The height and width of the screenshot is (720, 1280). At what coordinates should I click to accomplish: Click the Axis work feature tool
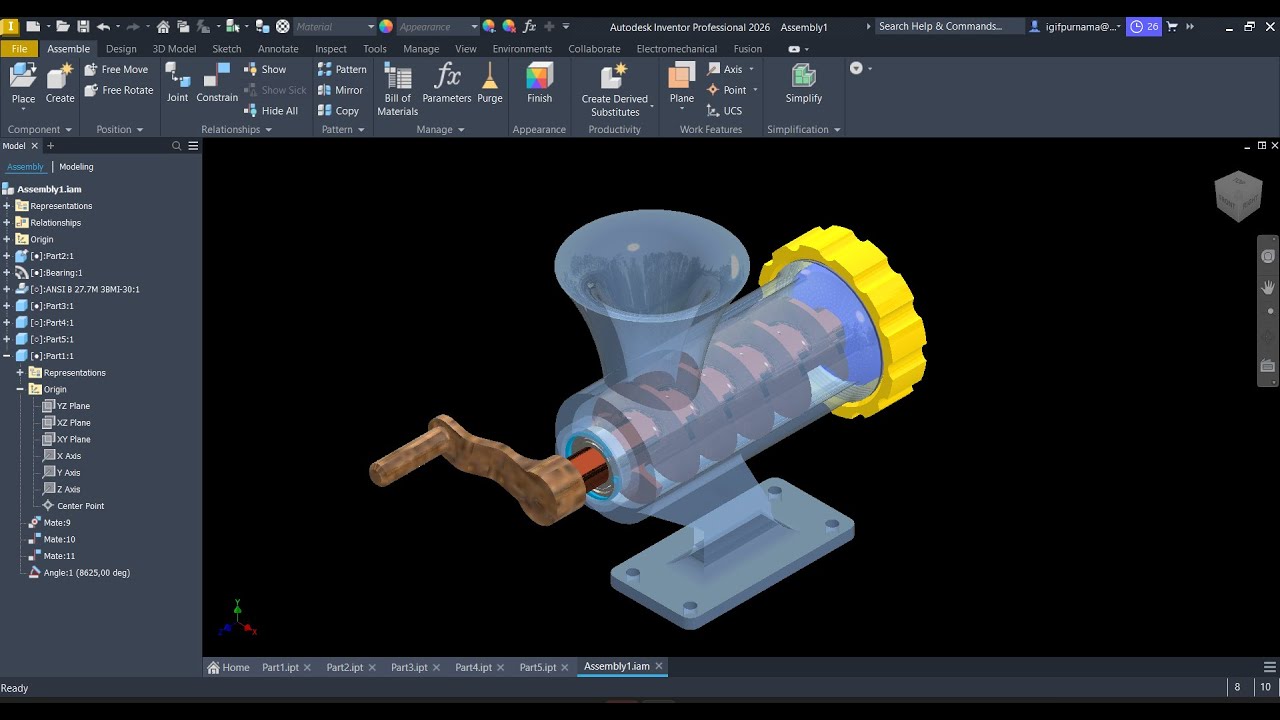click(726, 69)
